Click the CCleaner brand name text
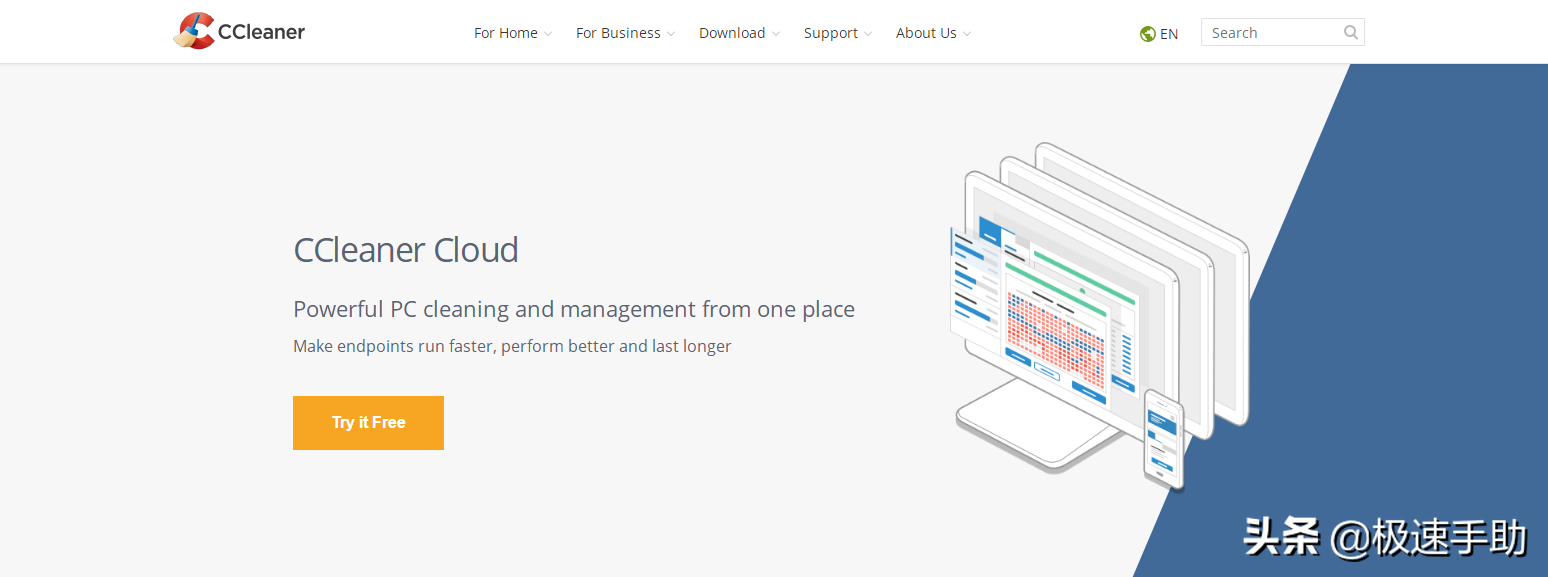Screen dimensions: 1548x577 pyautogui.click(x=261, y=32)
